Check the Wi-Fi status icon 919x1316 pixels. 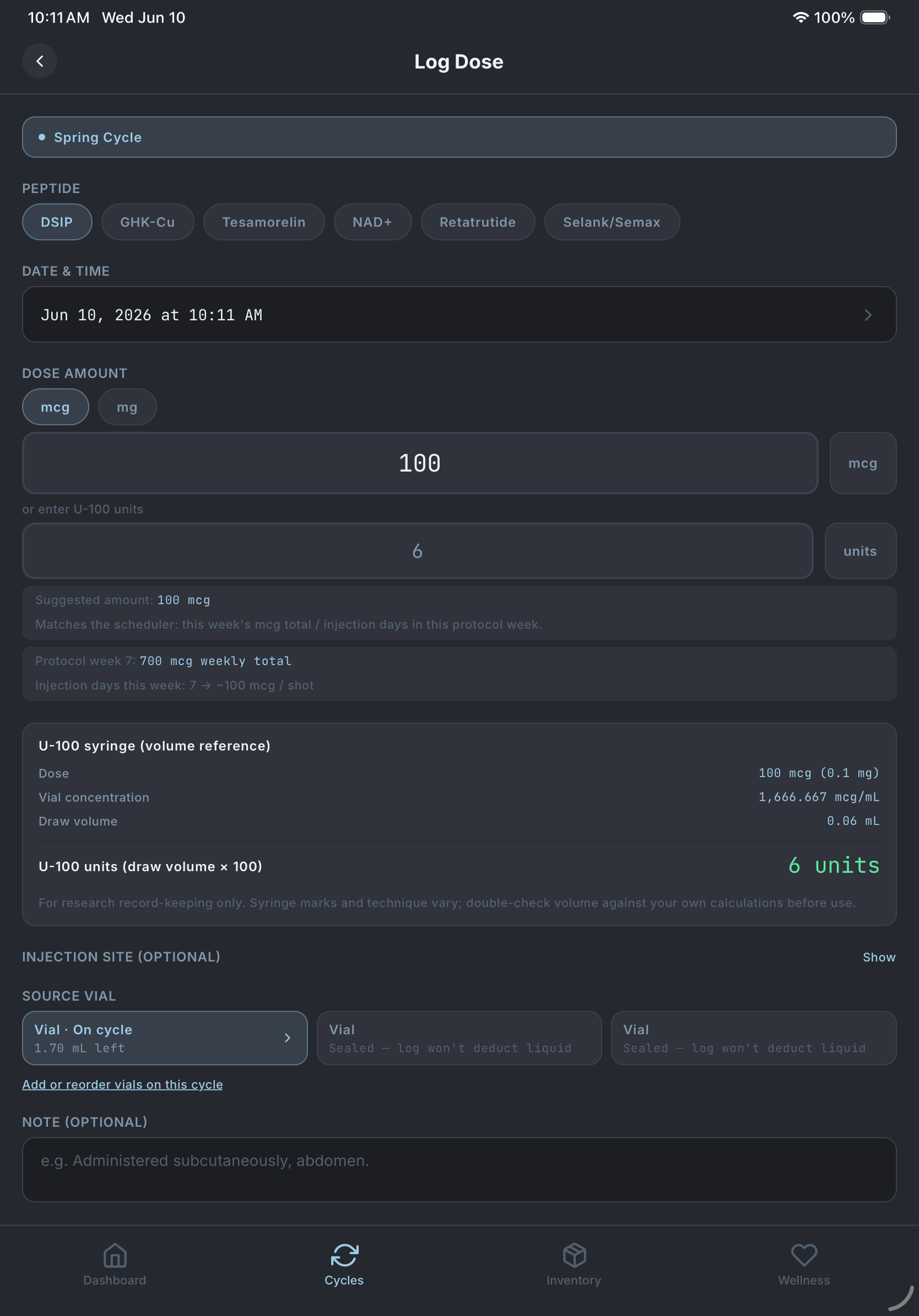pyautogui.click(x=801, y=18)
